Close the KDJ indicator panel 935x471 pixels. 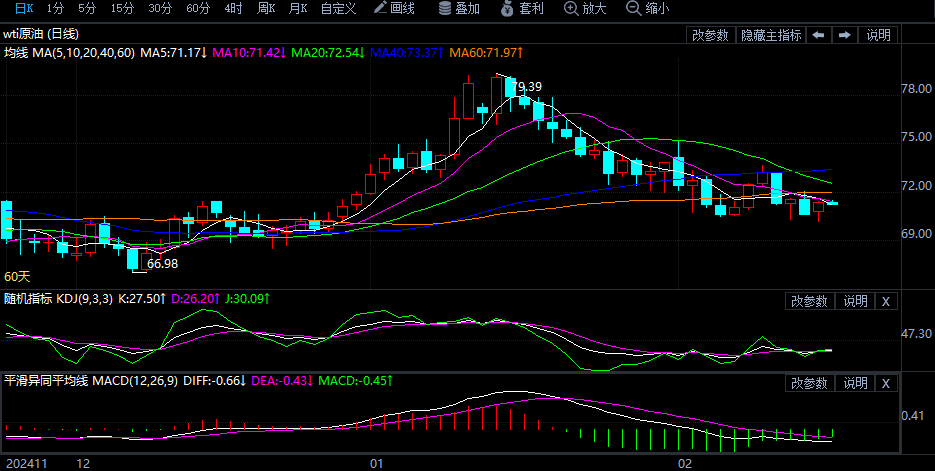point(885,301)
